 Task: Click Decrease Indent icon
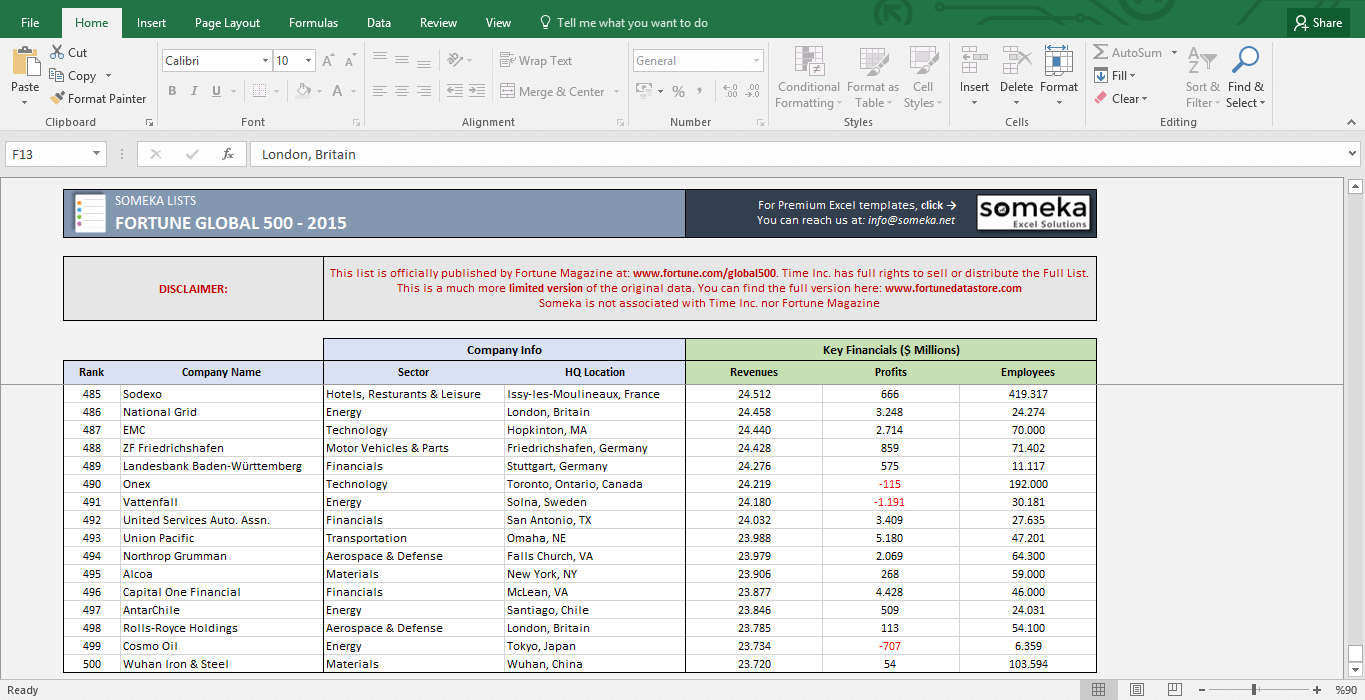tap(455, 91)
